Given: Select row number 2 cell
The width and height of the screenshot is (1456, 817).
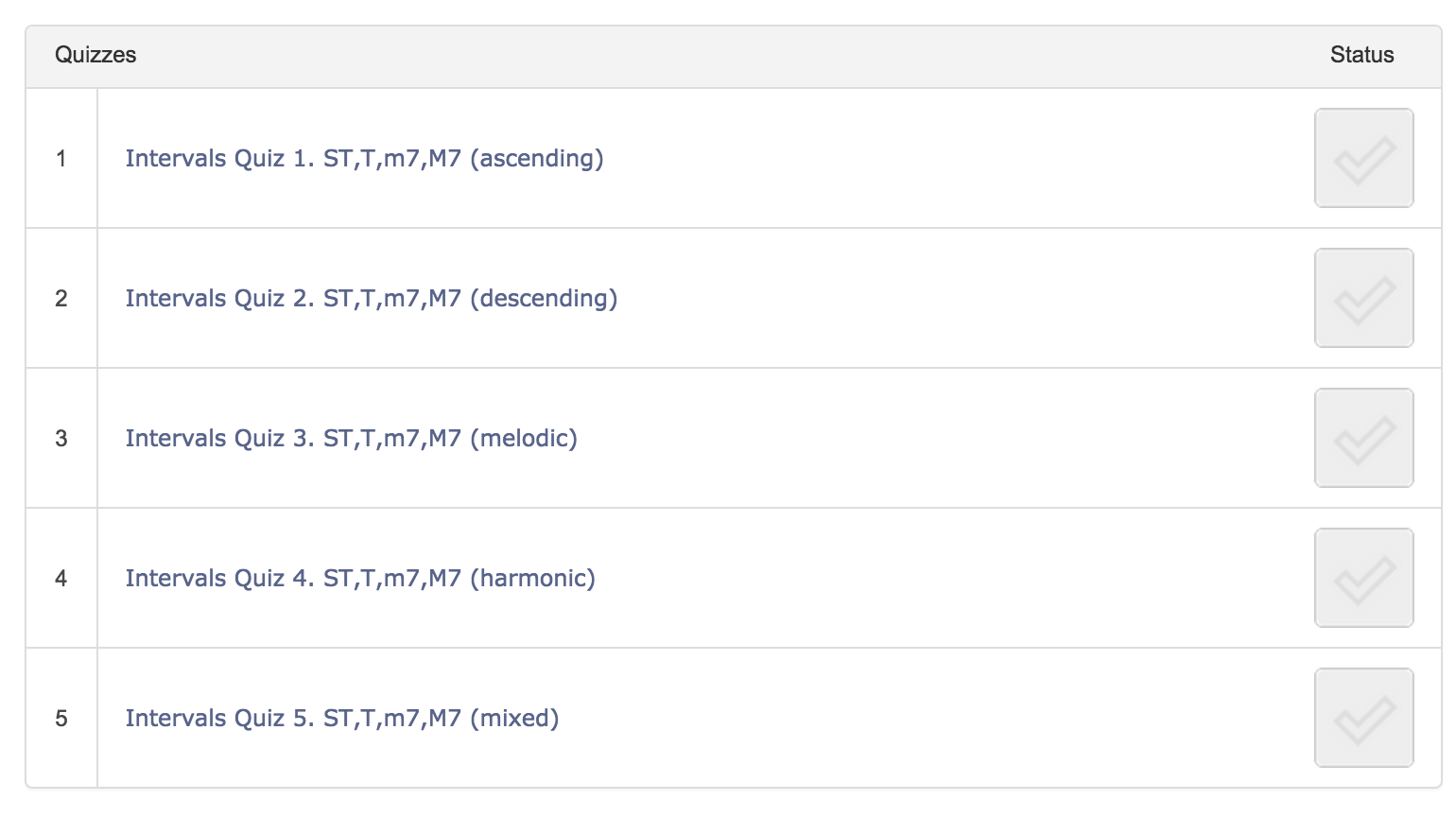Looking at the screenshot, I should [61, 298].
